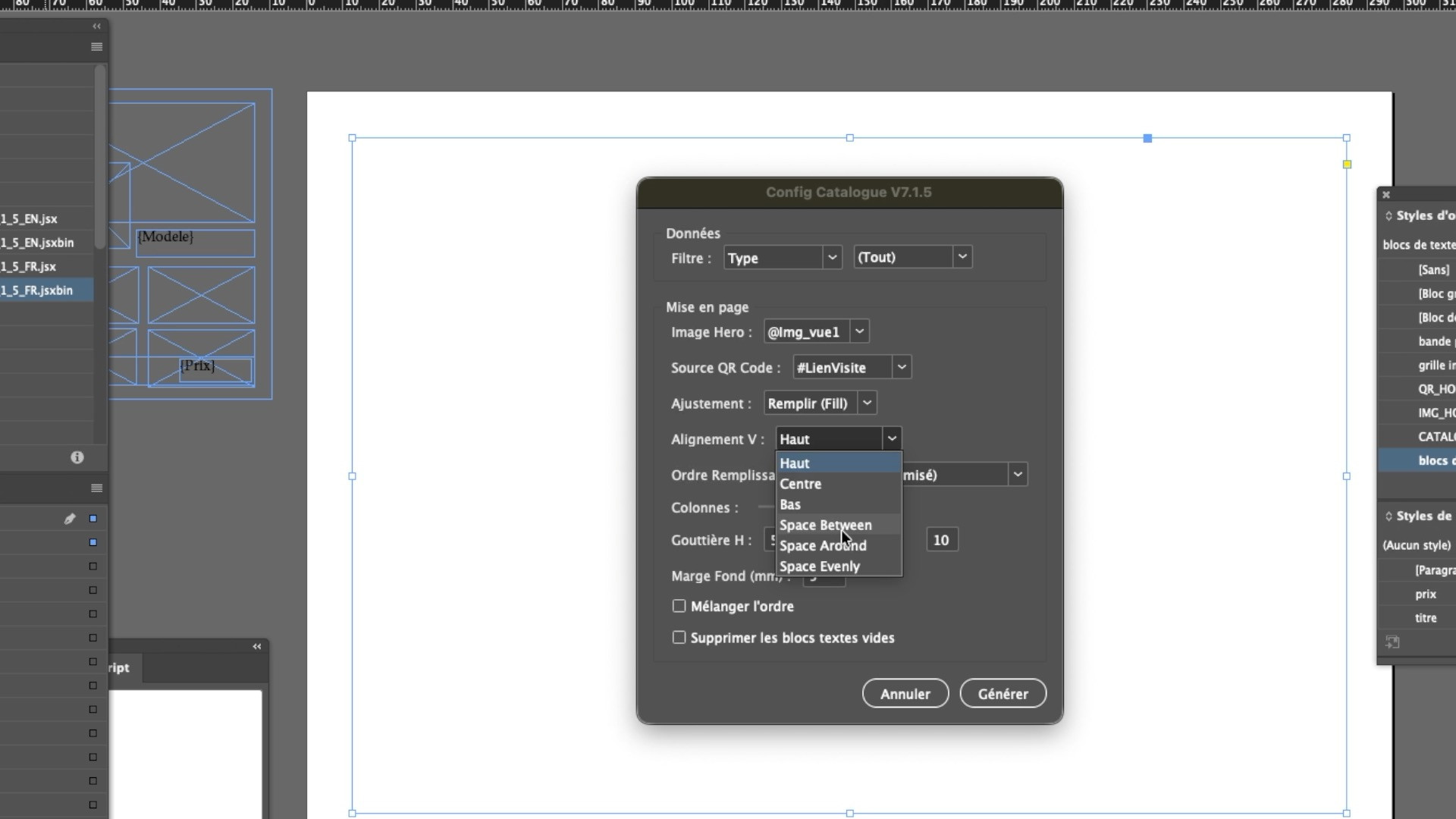Click the Colonnes slider track

766,507
